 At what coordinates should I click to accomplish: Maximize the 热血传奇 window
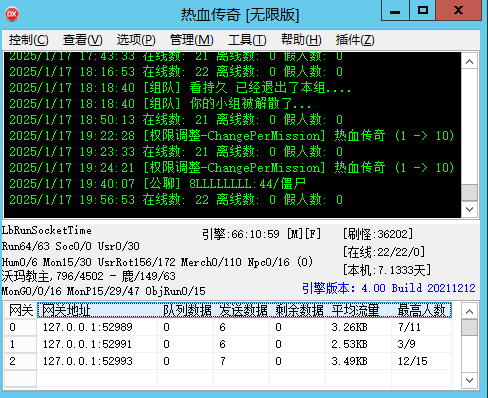(423, 11)
